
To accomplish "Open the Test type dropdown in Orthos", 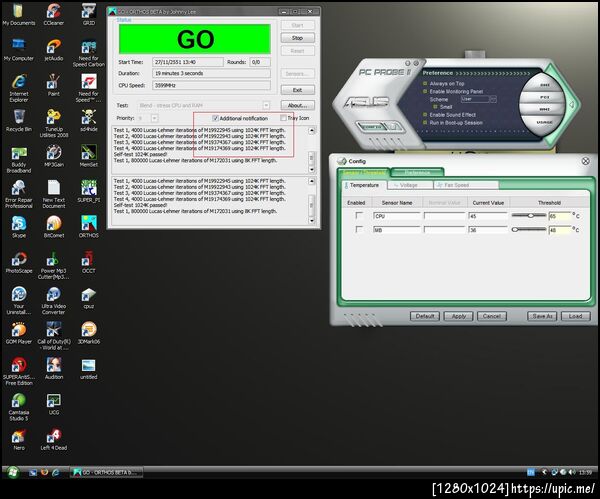I will pyautogui.click(x=266, y=105).
